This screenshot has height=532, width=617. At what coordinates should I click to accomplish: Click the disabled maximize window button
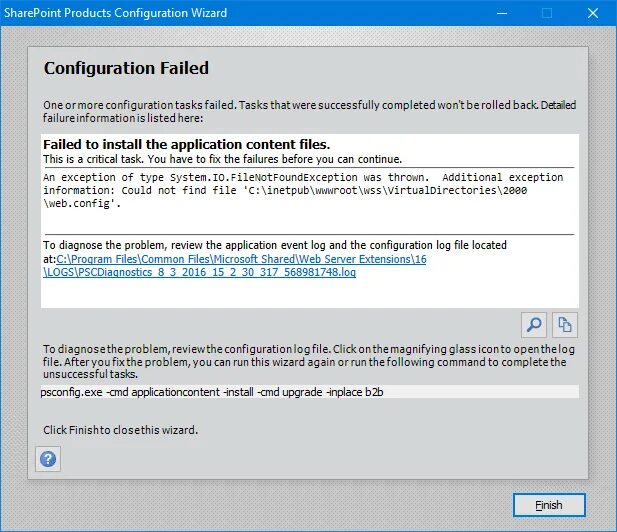click(x=547, y=13)
